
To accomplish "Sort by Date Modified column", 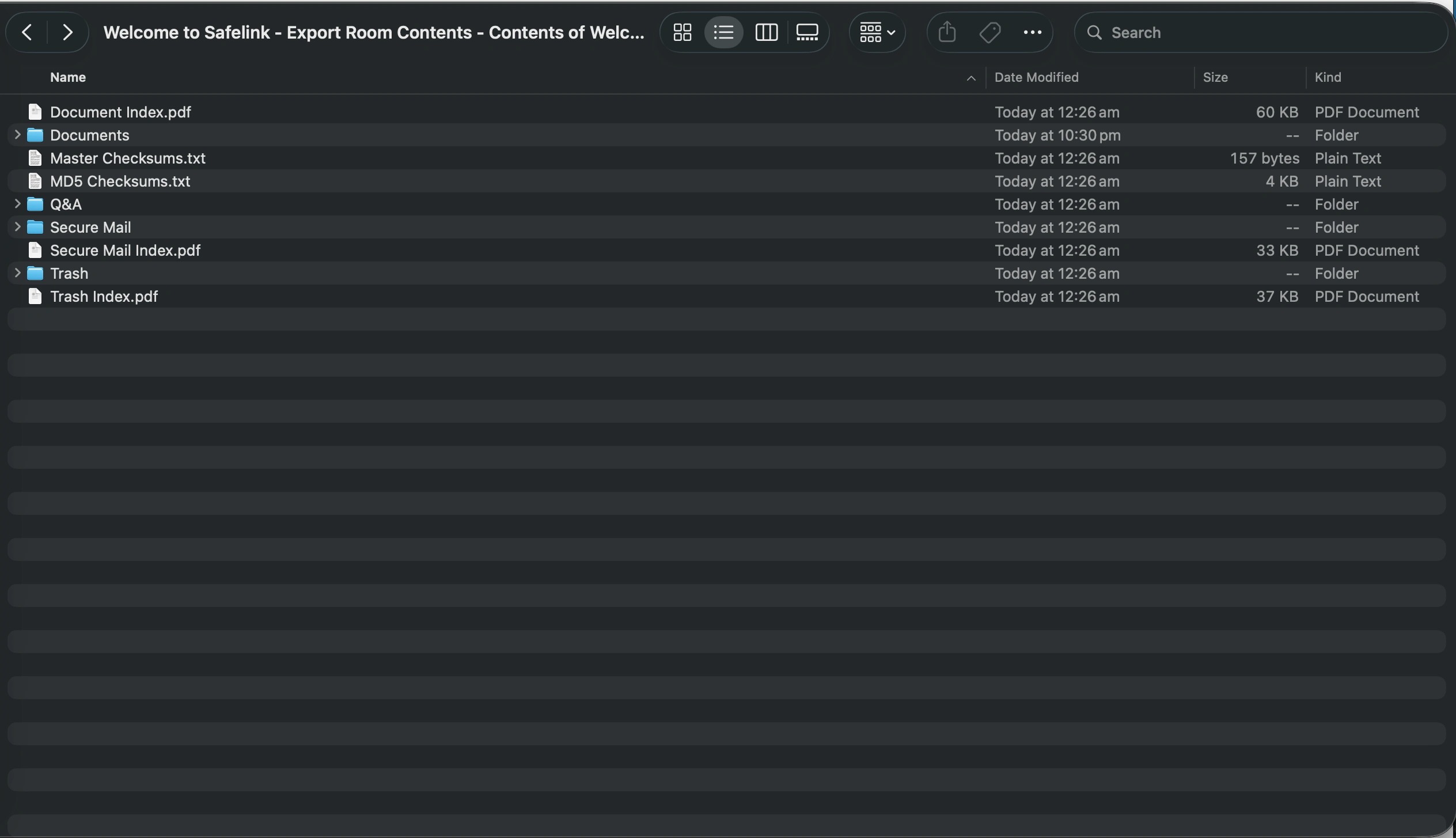I will tap(1036, 77).
